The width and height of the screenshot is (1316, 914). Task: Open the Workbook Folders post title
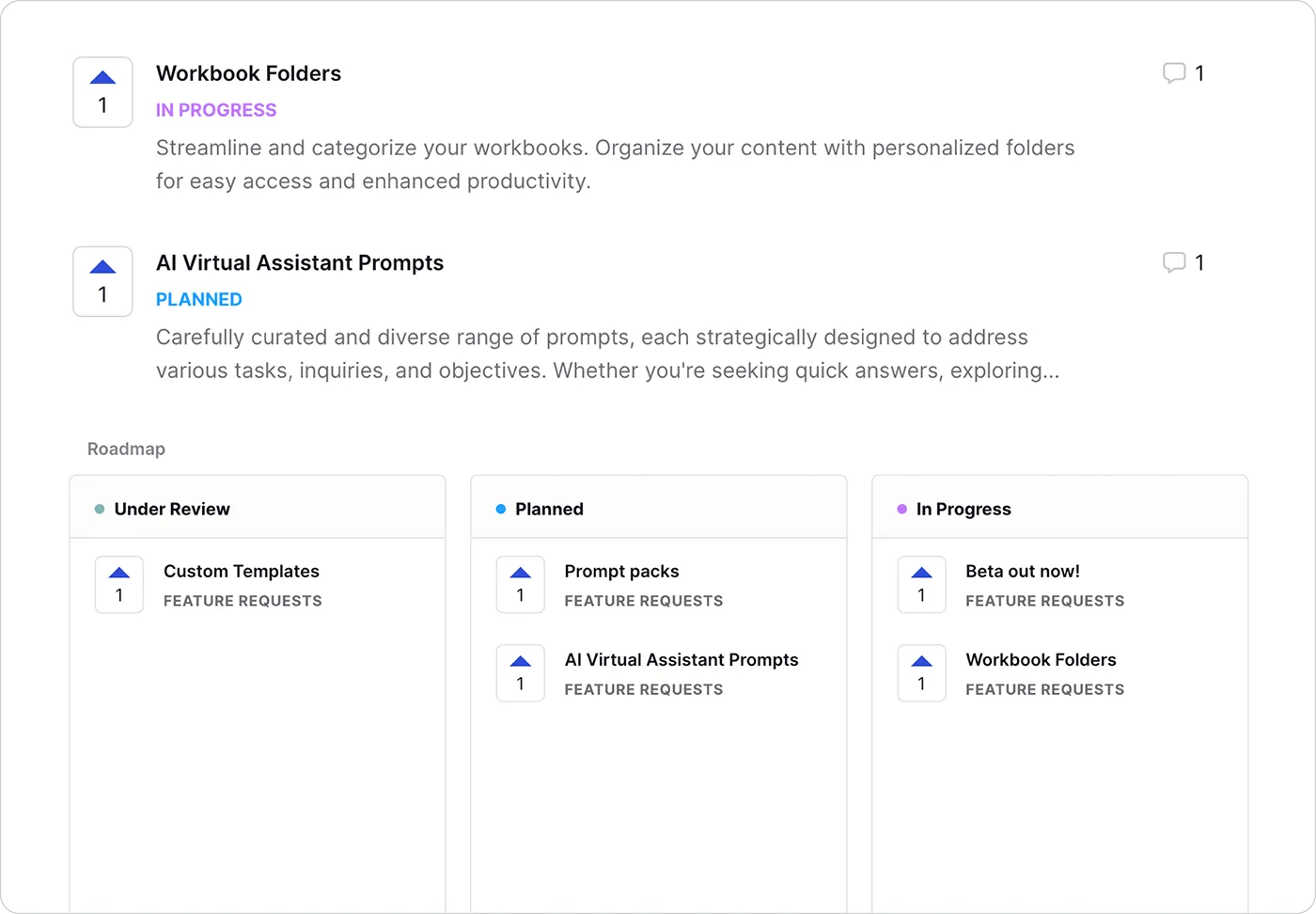(248, 73)
